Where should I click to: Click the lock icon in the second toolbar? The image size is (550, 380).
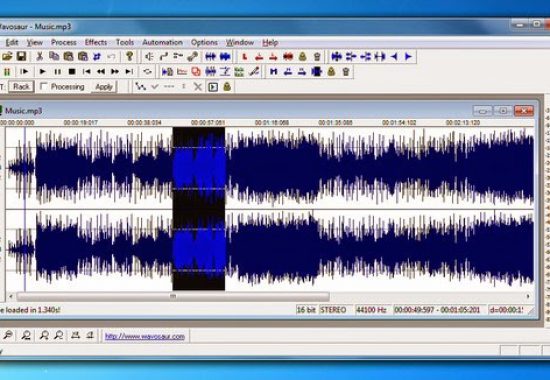[331, 72]
